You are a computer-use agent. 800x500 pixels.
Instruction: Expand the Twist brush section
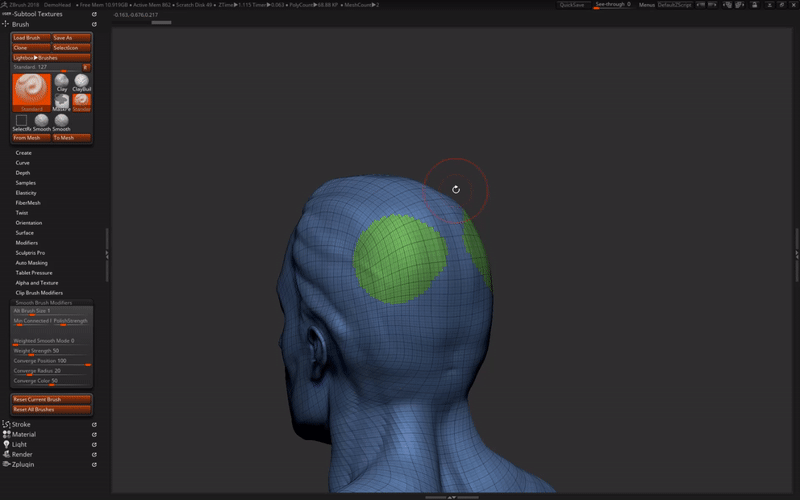click(22, 213)
